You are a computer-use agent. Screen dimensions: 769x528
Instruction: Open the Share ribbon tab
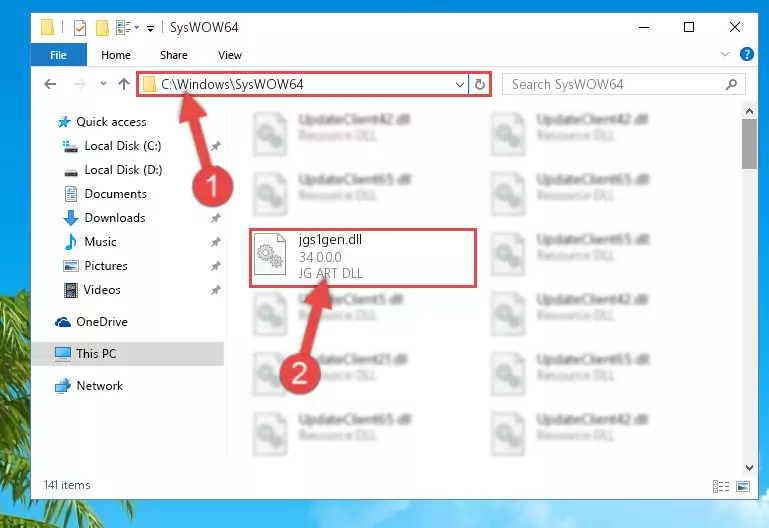pos(174,55)
